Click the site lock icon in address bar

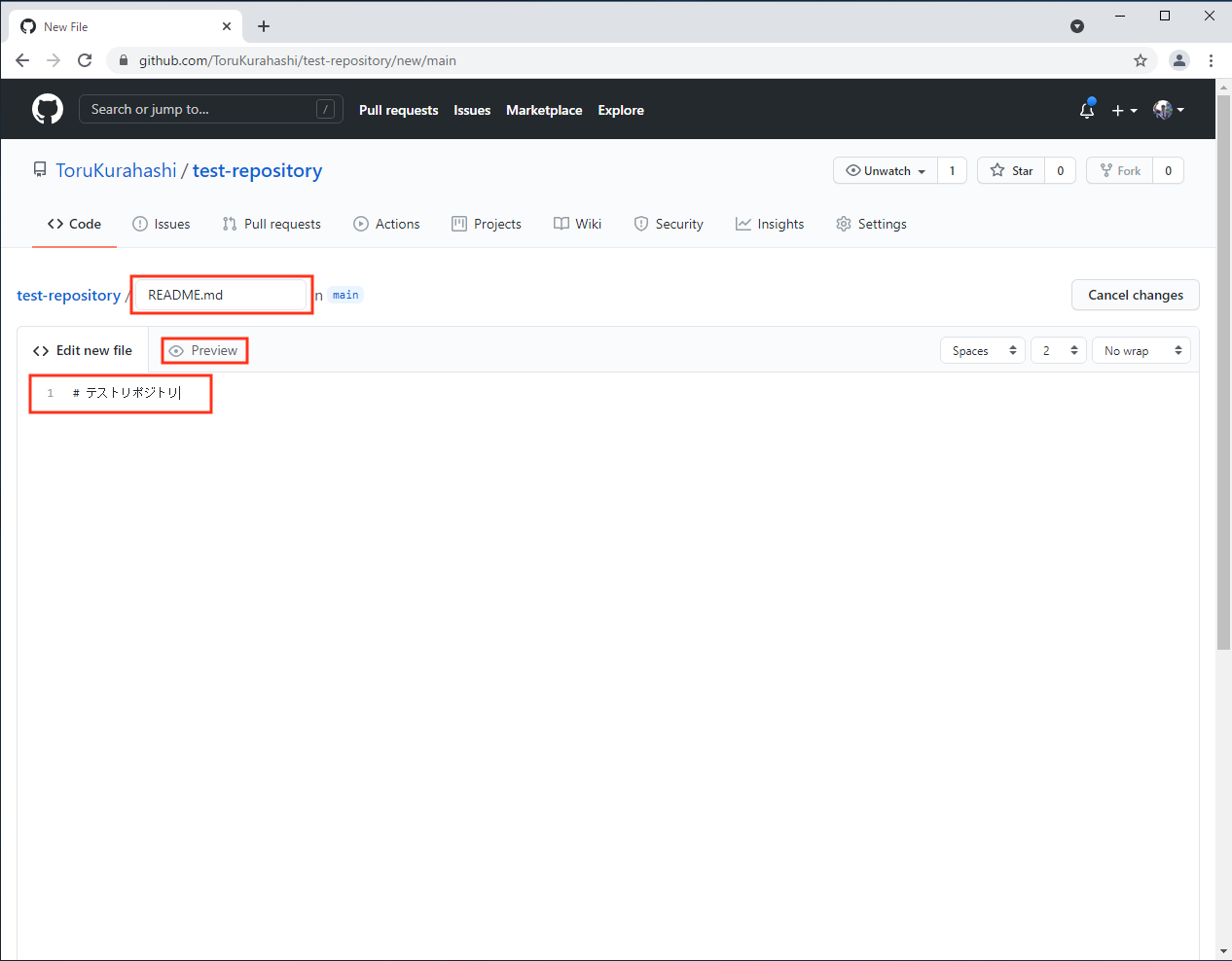click(x=124, y=60)
